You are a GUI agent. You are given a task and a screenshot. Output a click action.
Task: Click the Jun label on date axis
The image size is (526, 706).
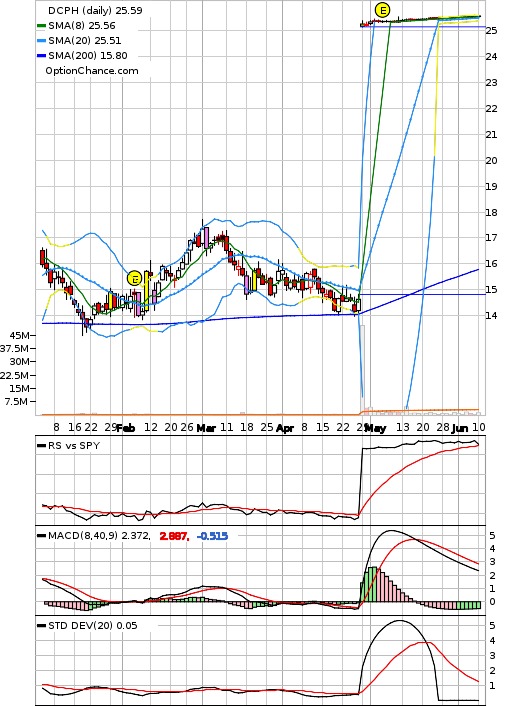[459, 428]
